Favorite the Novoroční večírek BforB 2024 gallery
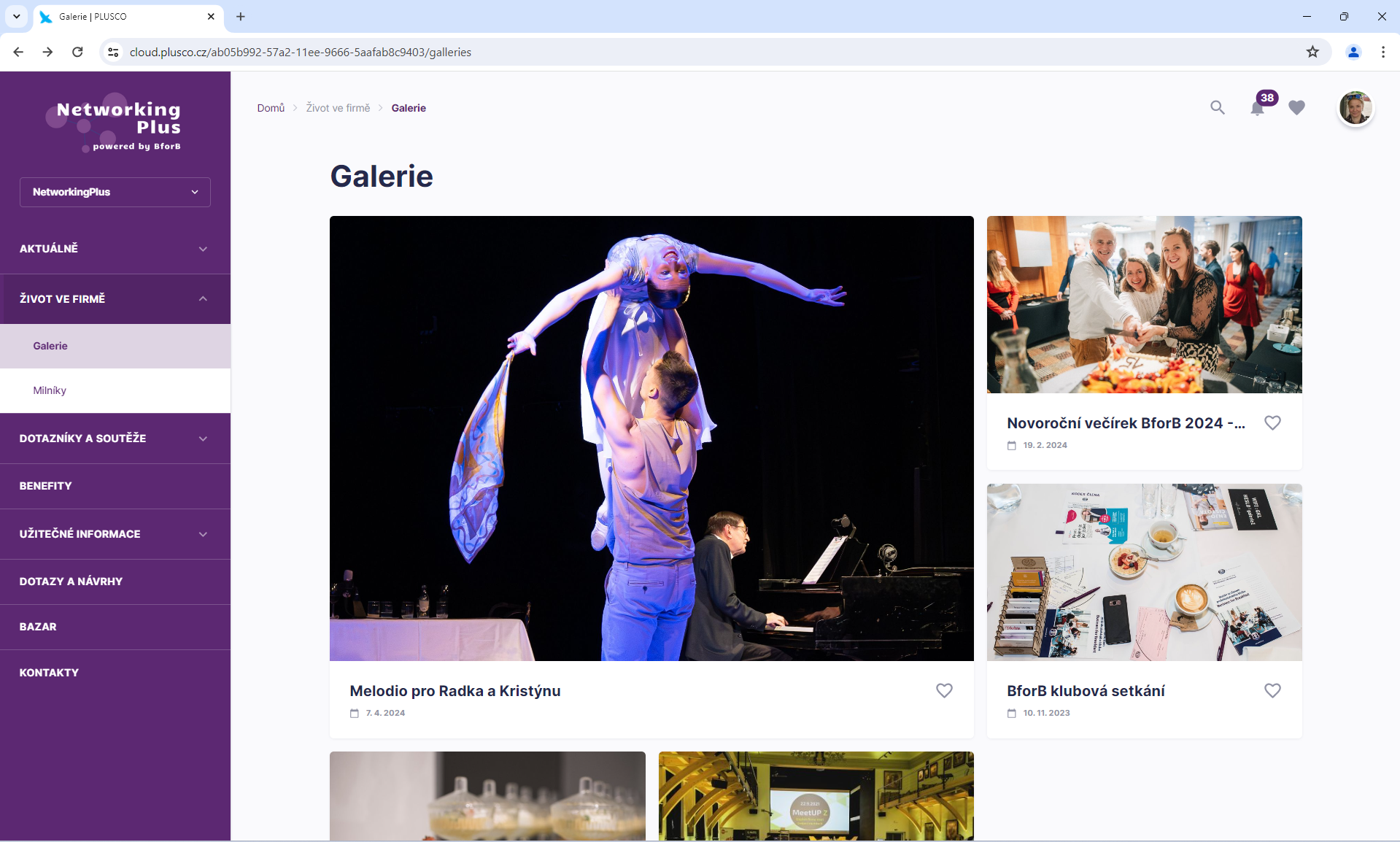The image size is (1400, 842). click(x=1272, y=422)
